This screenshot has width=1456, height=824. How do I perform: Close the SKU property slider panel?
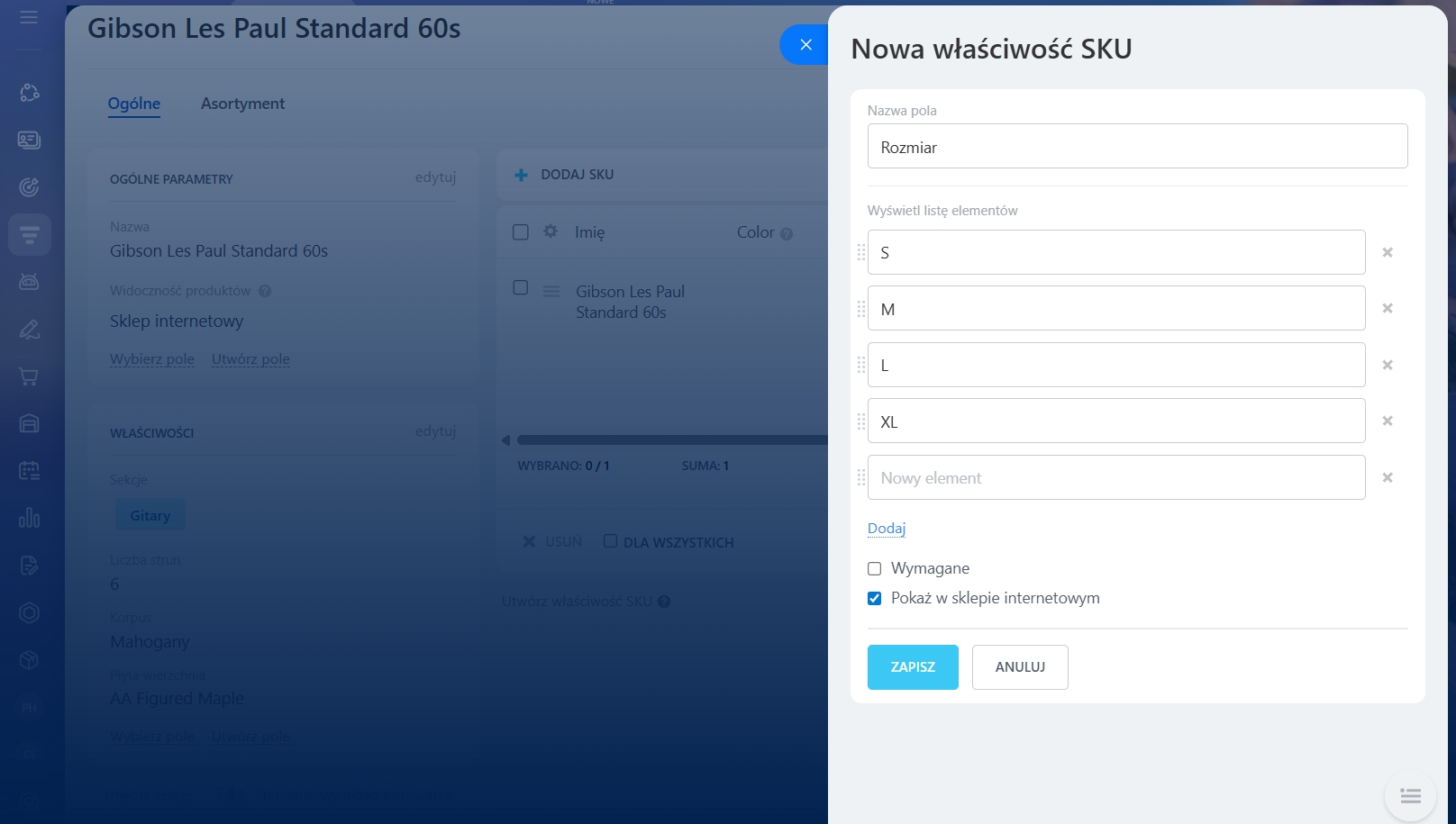click(805, 44)
